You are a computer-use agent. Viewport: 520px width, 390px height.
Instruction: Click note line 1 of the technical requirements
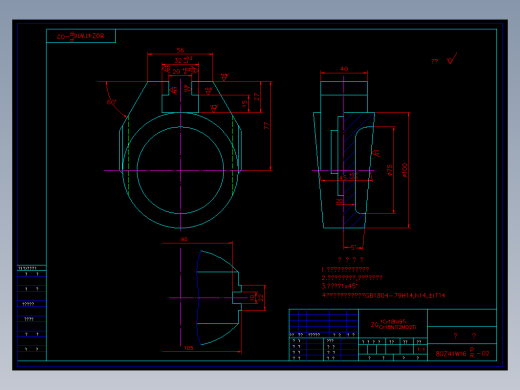345,269
